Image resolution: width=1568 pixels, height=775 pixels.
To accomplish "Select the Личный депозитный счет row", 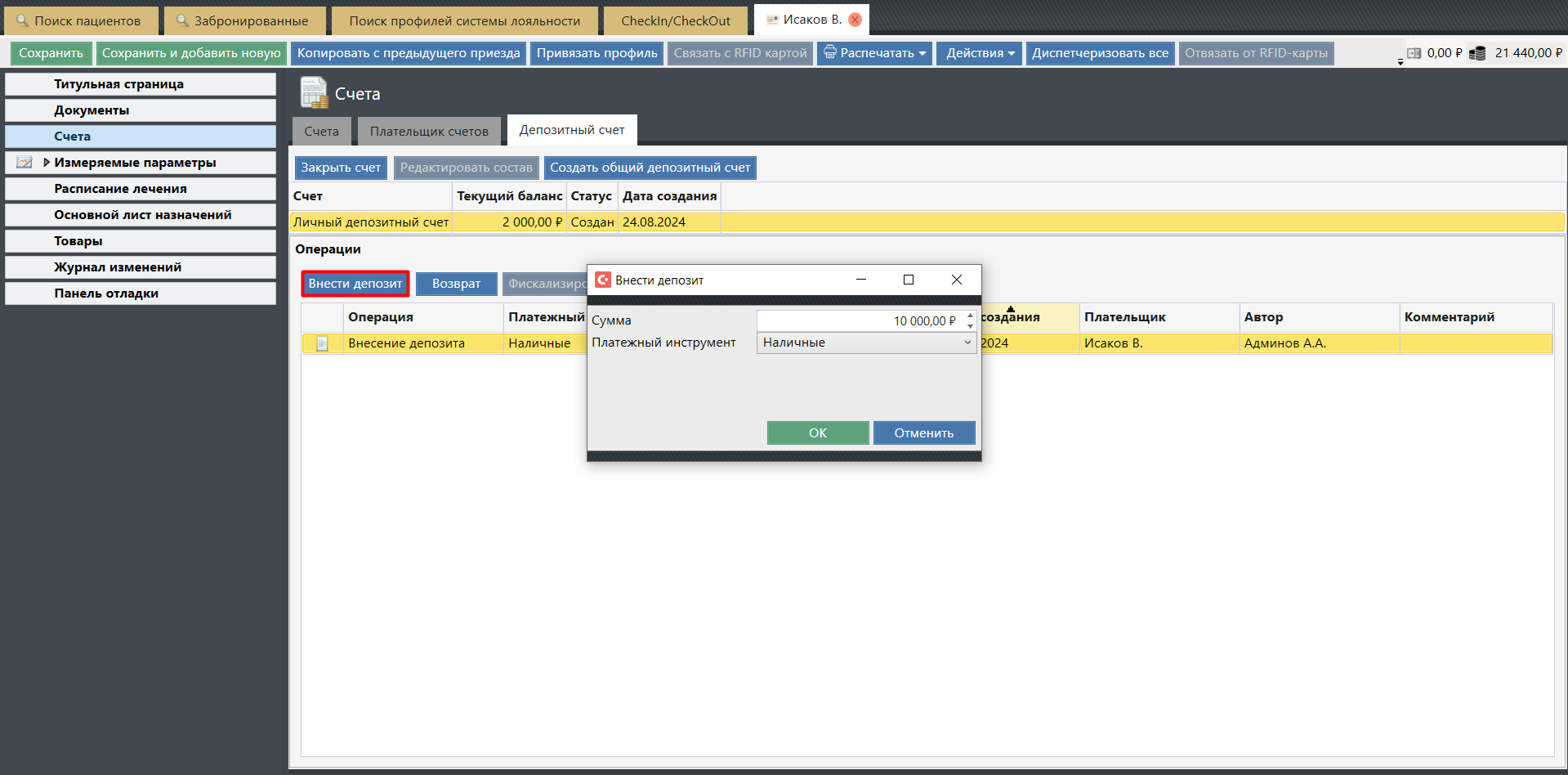I will pos(371,222).
